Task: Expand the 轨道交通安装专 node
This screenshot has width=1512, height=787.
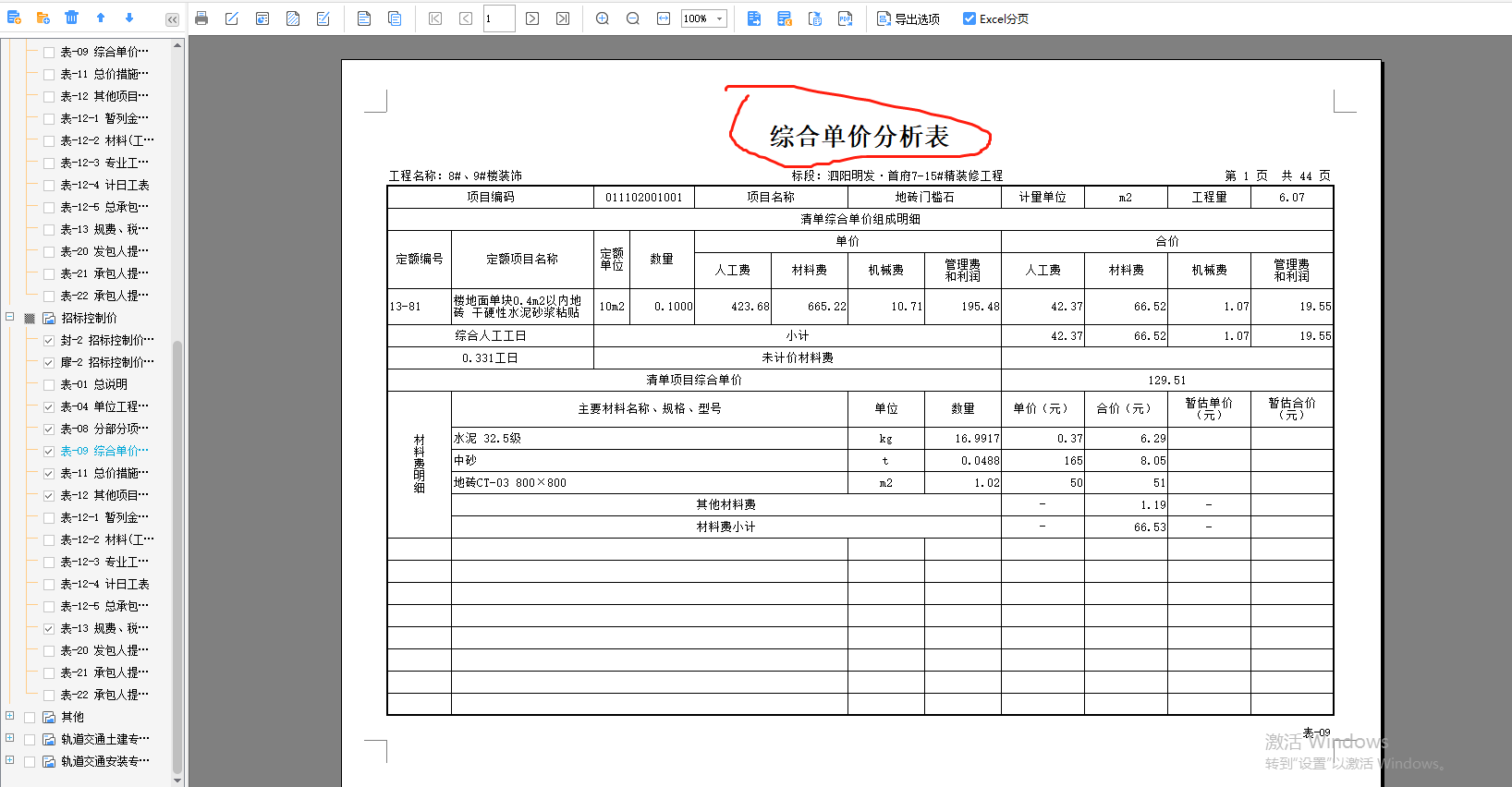Action: click(x=10, y=760)
